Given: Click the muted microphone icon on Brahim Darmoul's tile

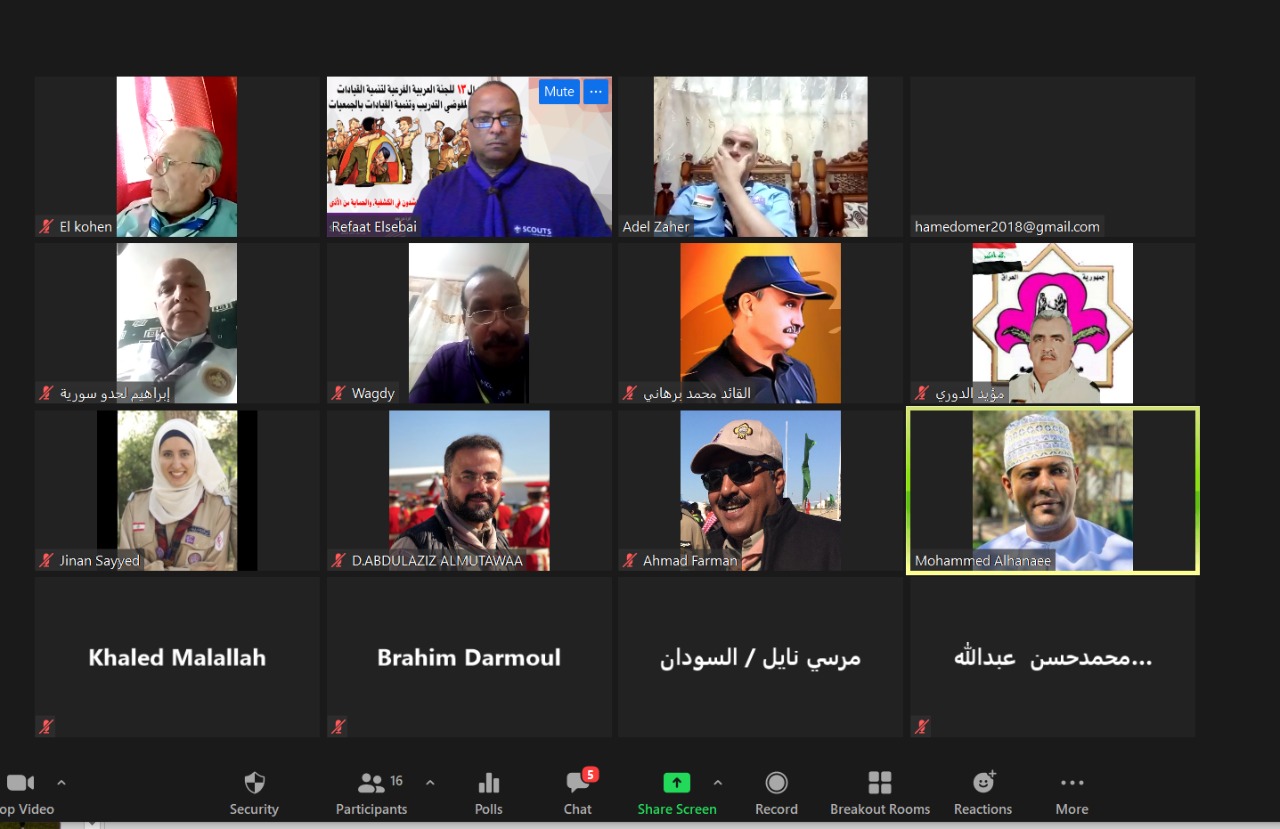Looking at the screenshot, I should coord(338,726).
